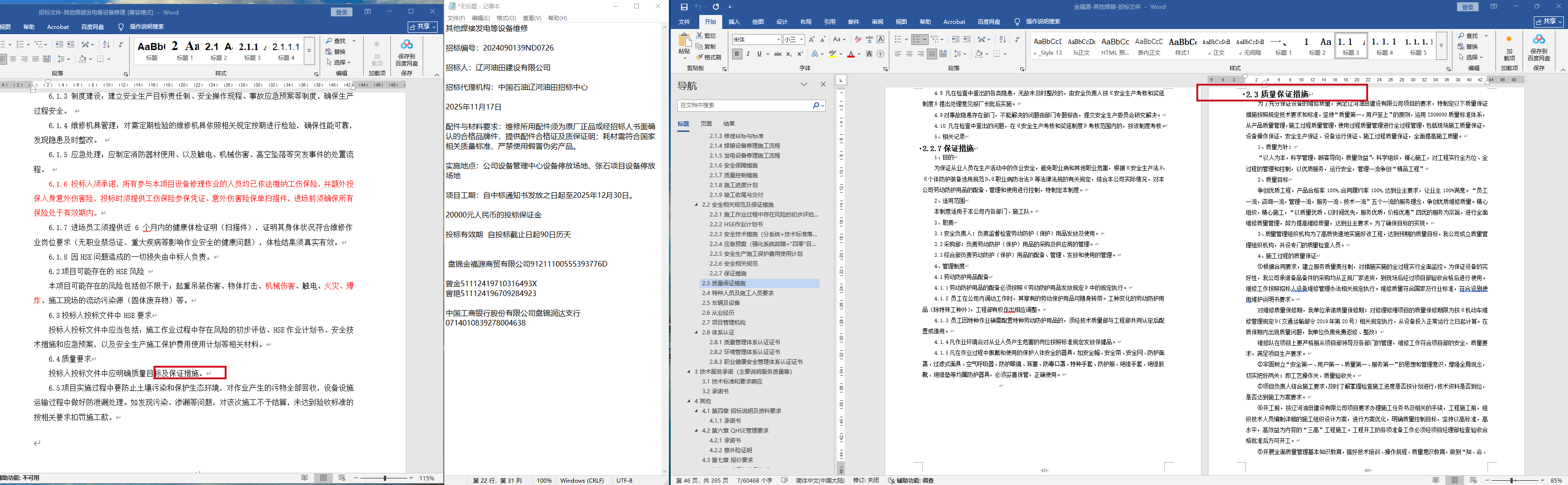Apply distributed alignment in the 投标文件 ribbon
The image size is (1568, 485).
pos(943,54)
